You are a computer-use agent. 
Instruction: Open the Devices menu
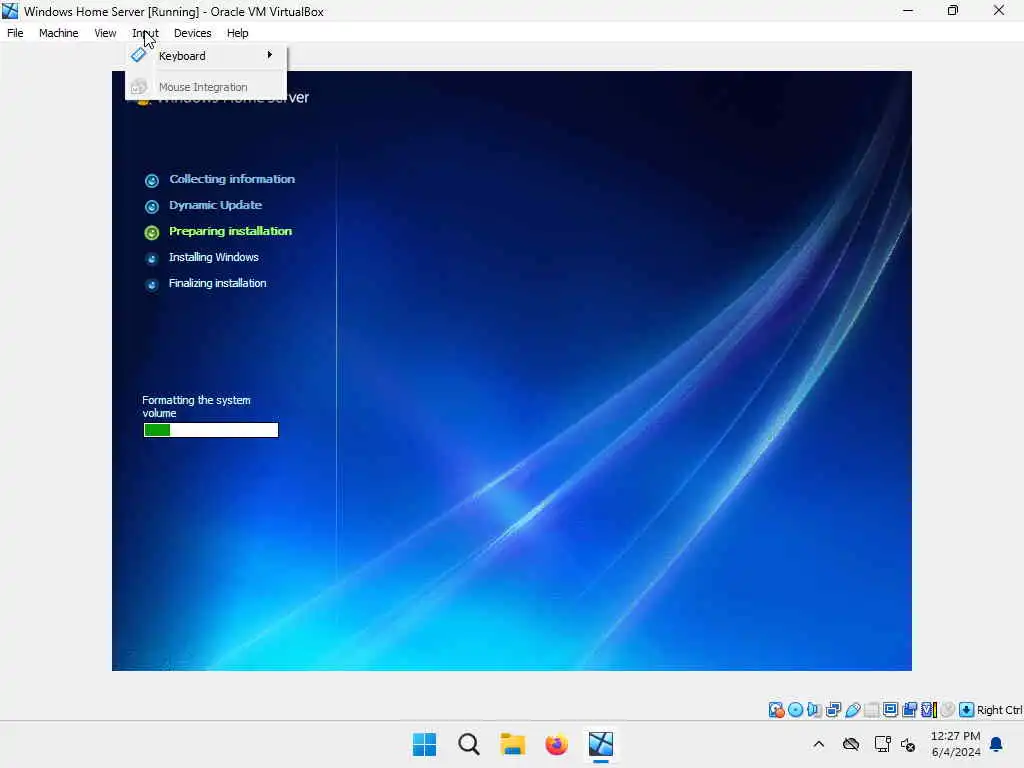click(x=192, y=33)
